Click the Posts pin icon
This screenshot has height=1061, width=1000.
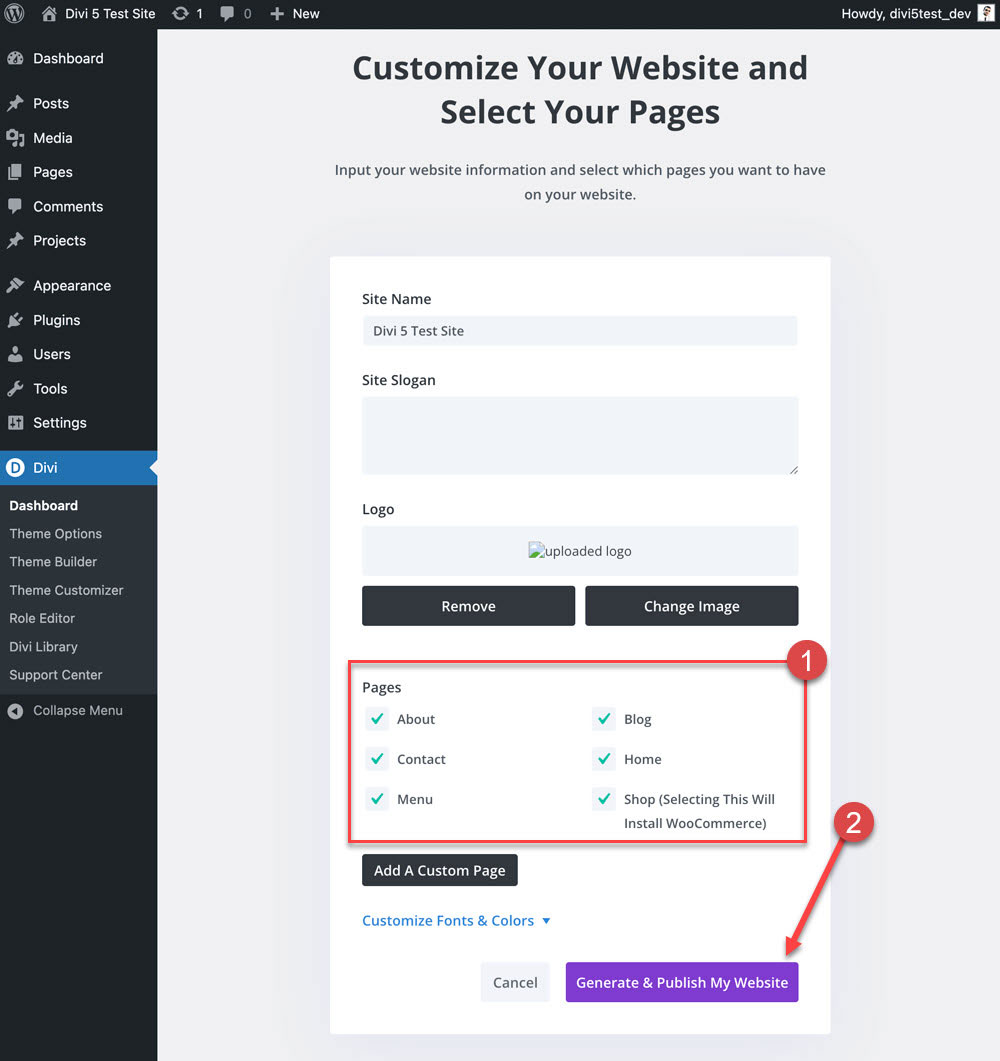tap(16, 104)
